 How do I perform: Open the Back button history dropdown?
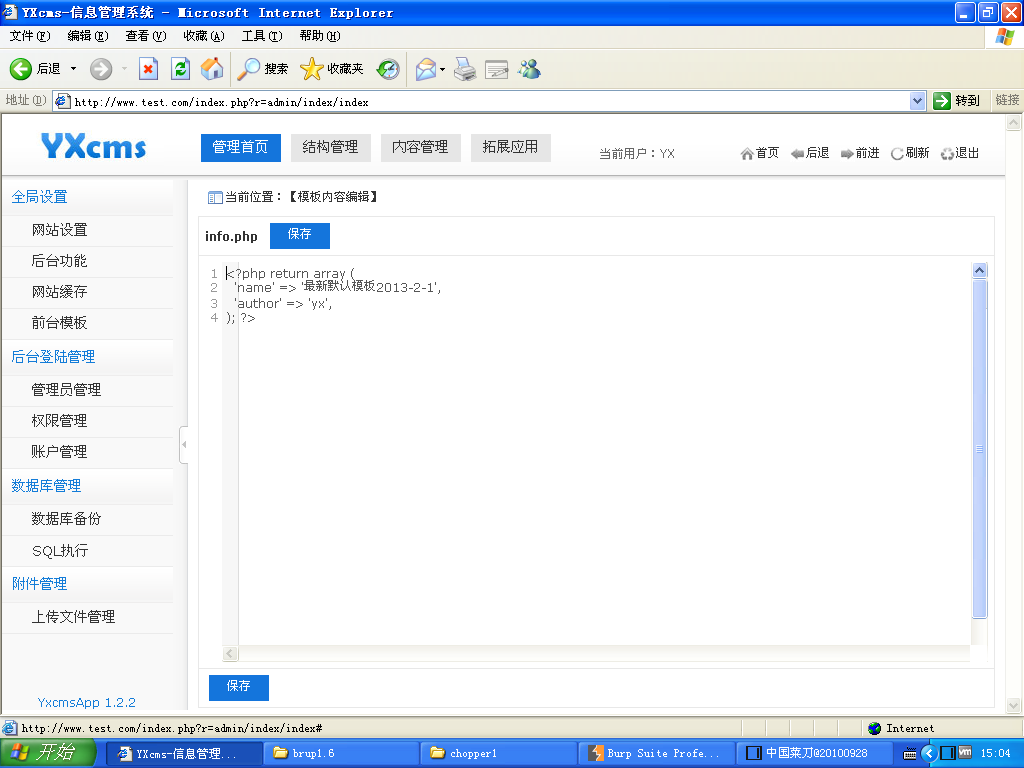(x=73, y=69)
